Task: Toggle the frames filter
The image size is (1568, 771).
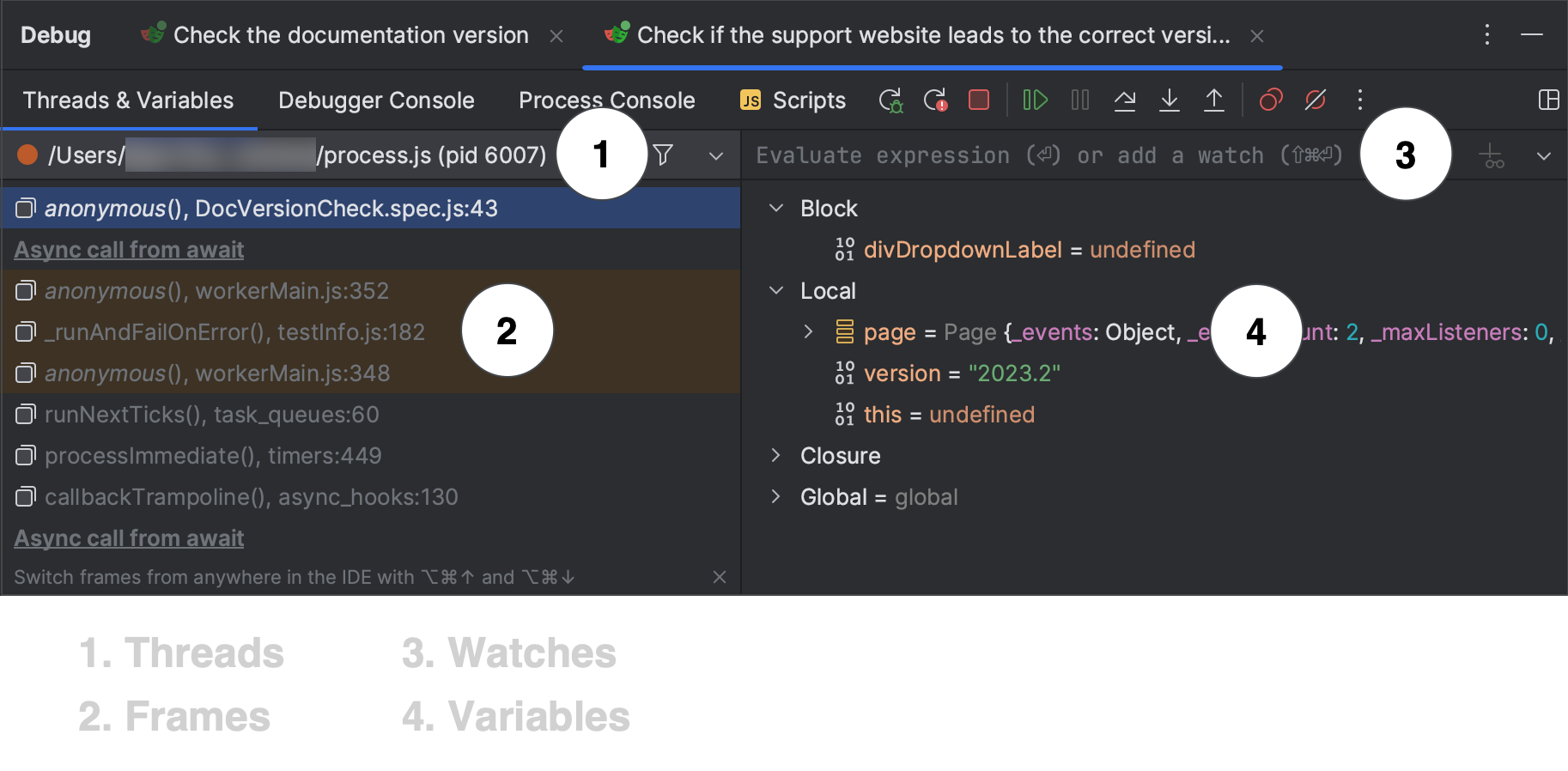Action: tap(664, 155)
